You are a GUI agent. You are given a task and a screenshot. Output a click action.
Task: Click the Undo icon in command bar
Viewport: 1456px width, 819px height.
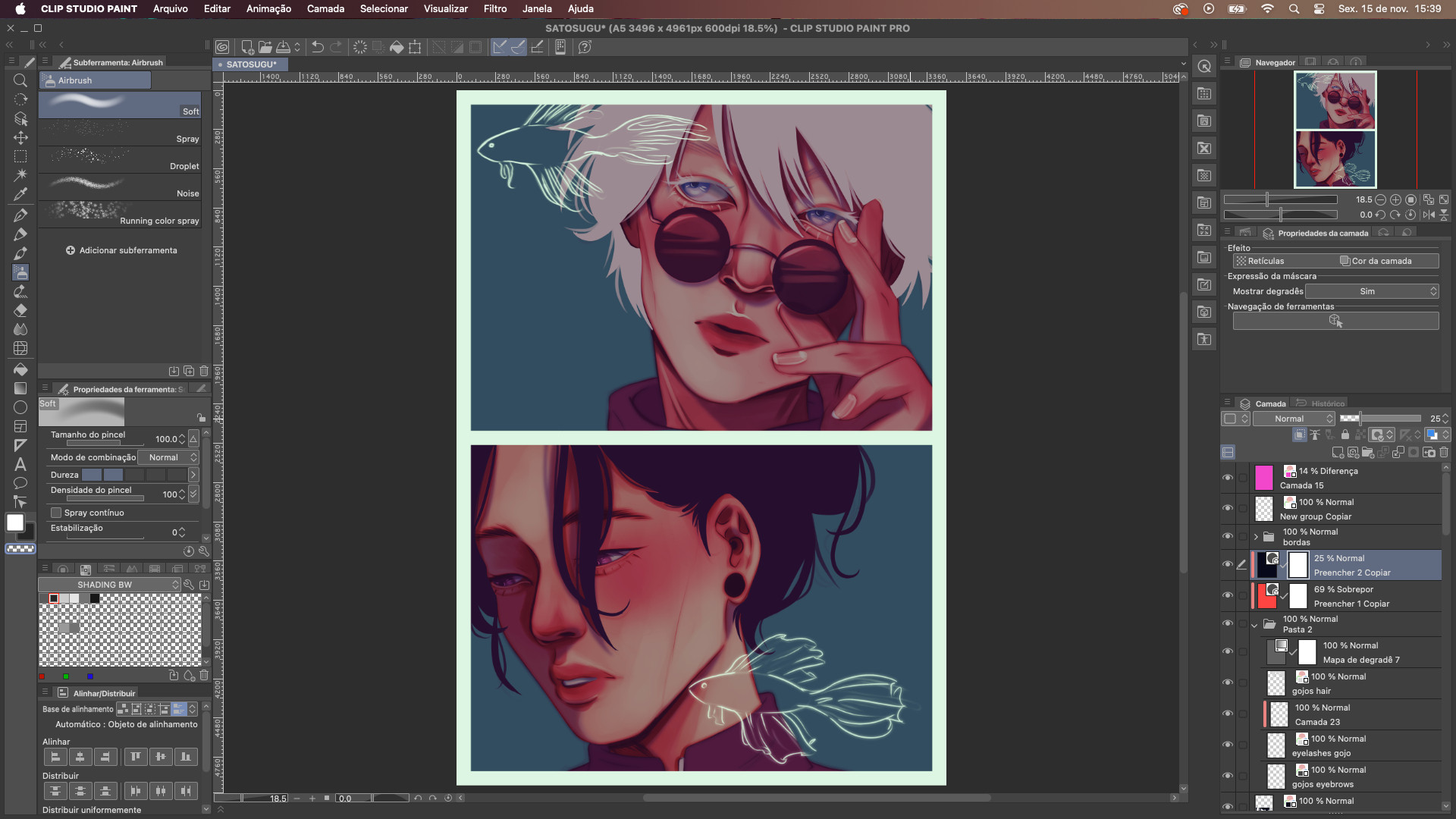click(318, 47)
